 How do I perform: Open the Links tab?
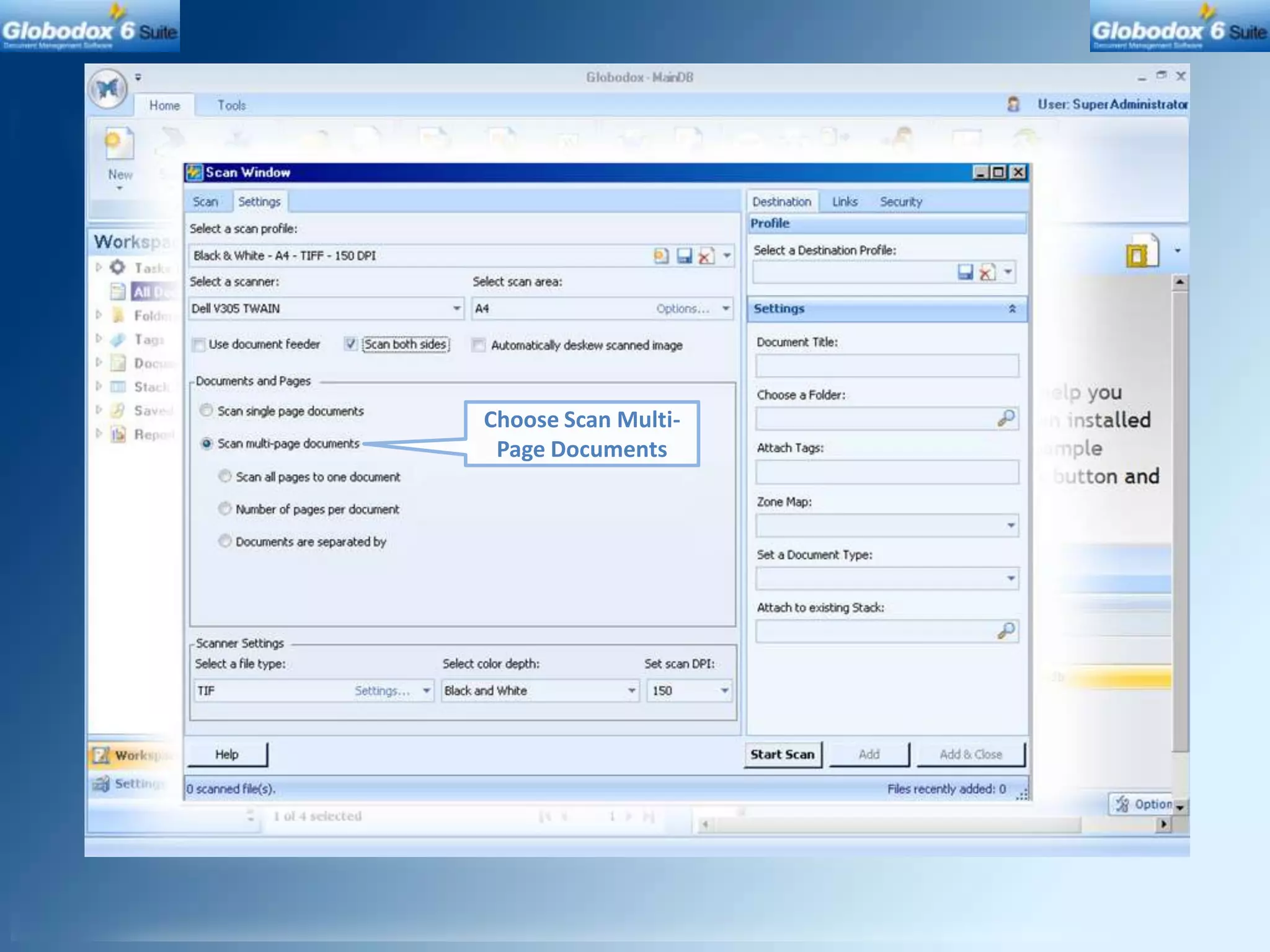tap(845, 201)
